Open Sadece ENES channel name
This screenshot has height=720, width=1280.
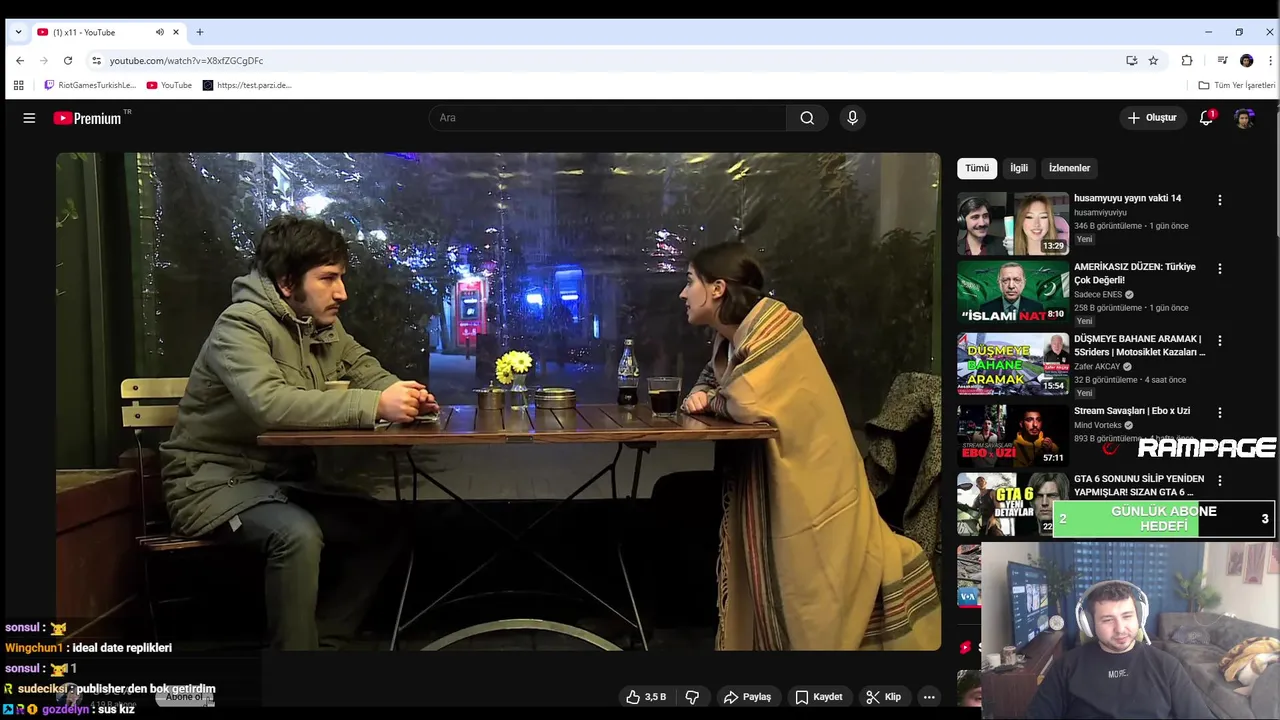tap(1098, 295)
